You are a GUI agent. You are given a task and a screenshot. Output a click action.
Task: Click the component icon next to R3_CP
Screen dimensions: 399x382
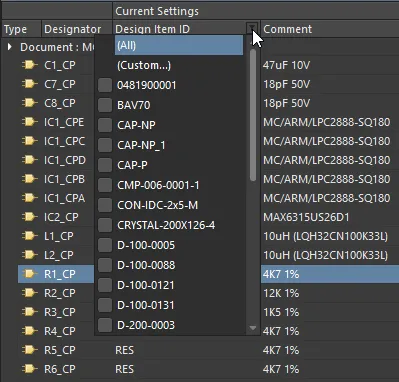pyautogui.click(x=29, y=312)
